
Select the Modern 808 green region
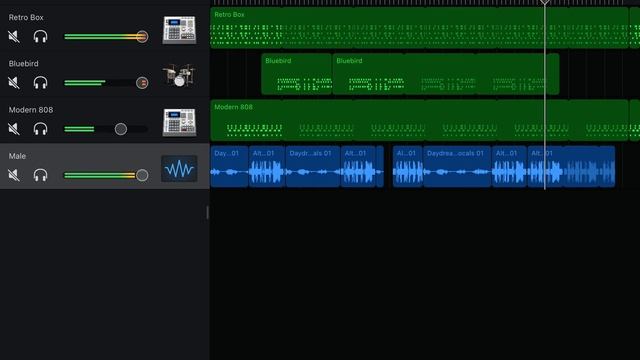(419, 120)
